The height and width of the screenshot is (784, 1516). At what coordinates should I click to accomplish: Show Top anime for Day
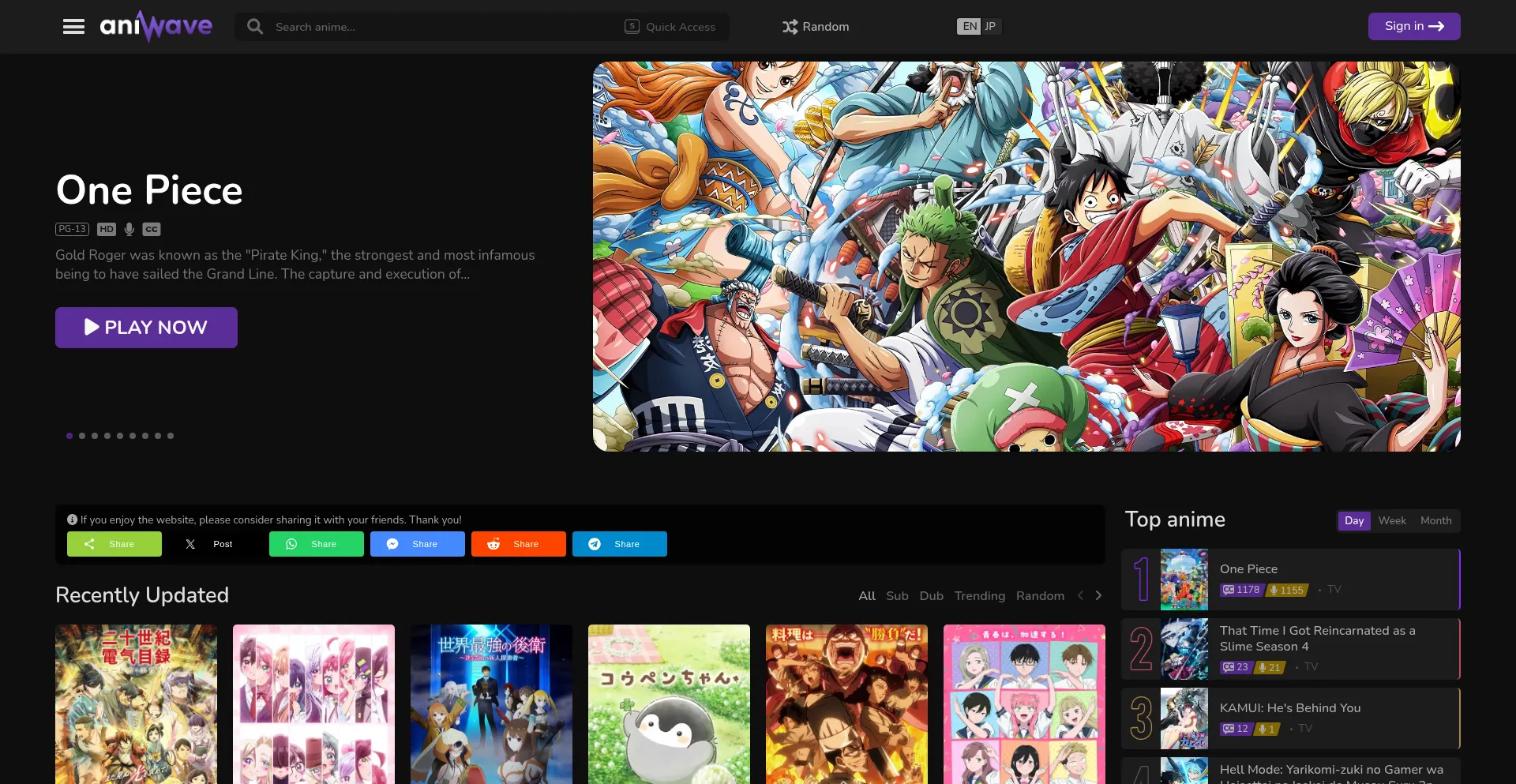click(x=1354, y=521)
